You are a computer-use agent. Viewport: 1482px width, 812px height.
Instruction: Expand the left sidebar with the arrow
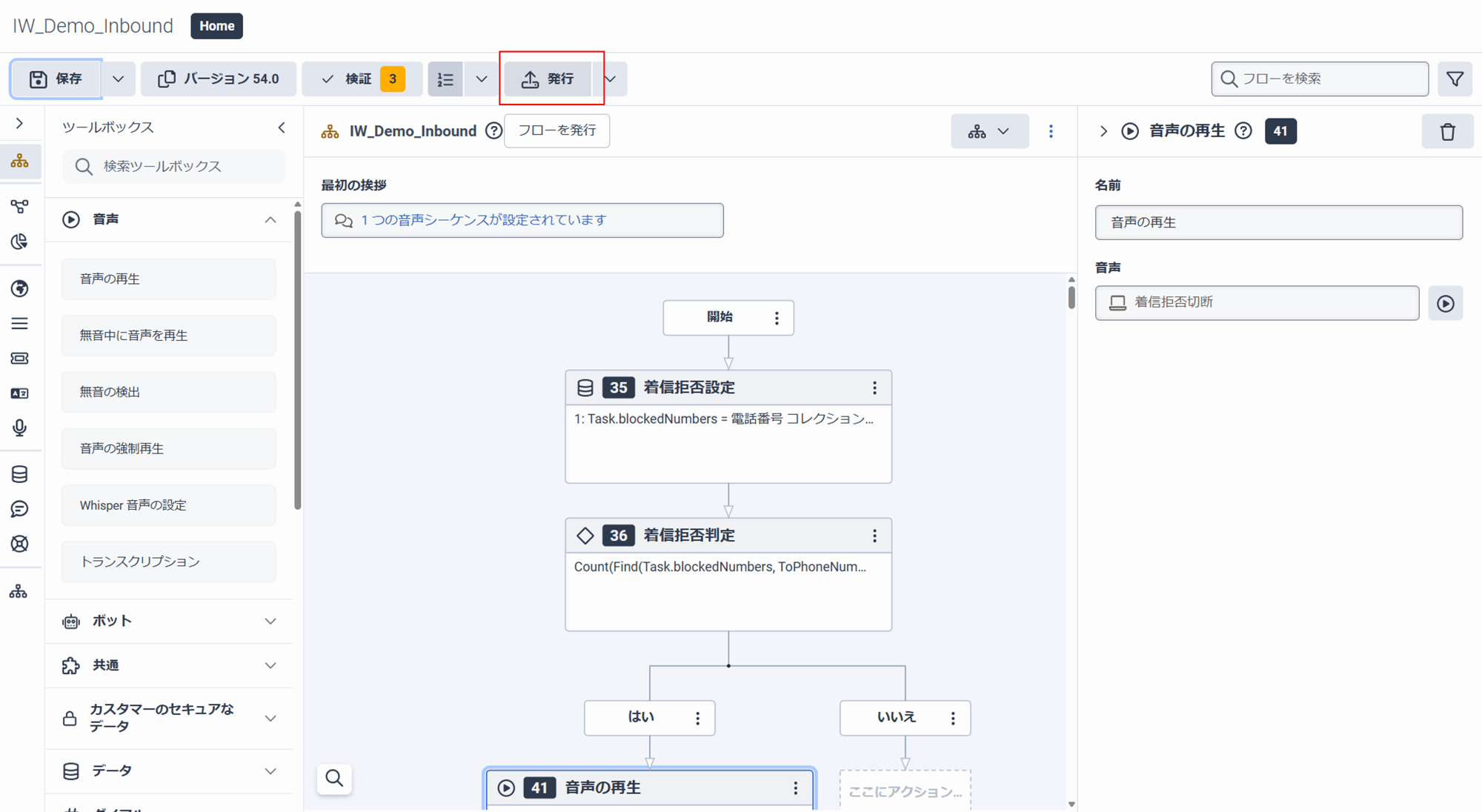[20, 124]
